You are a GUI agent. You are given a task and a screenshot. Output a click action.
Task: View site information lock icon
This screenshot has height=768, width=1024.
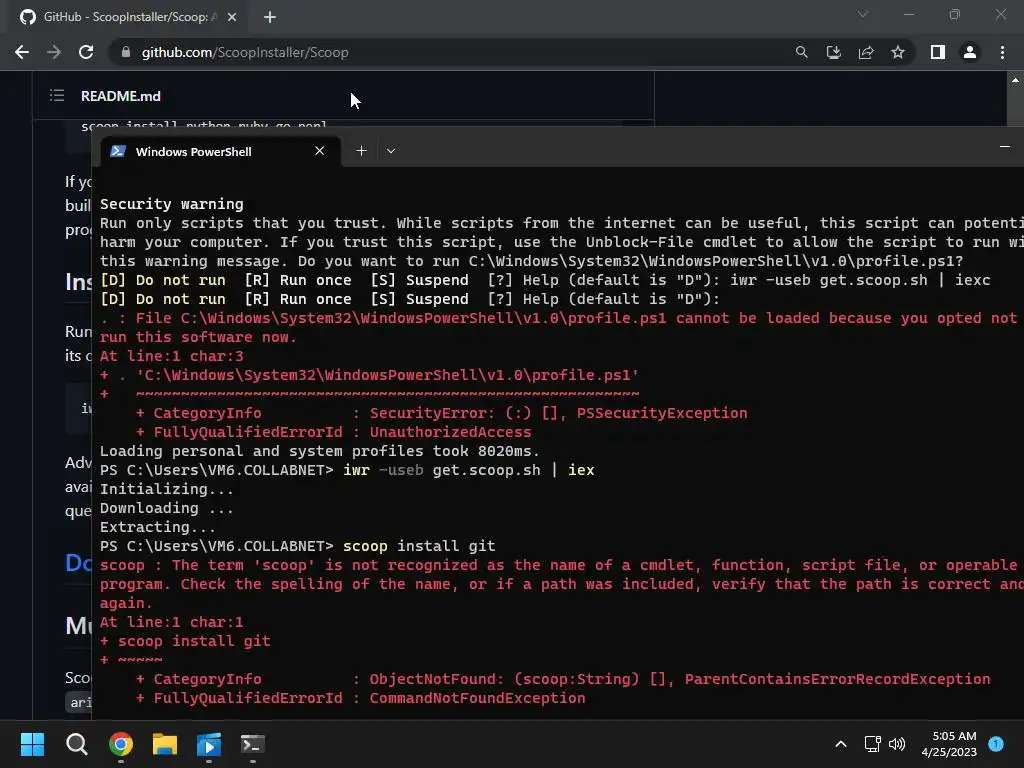click(126, 52)
